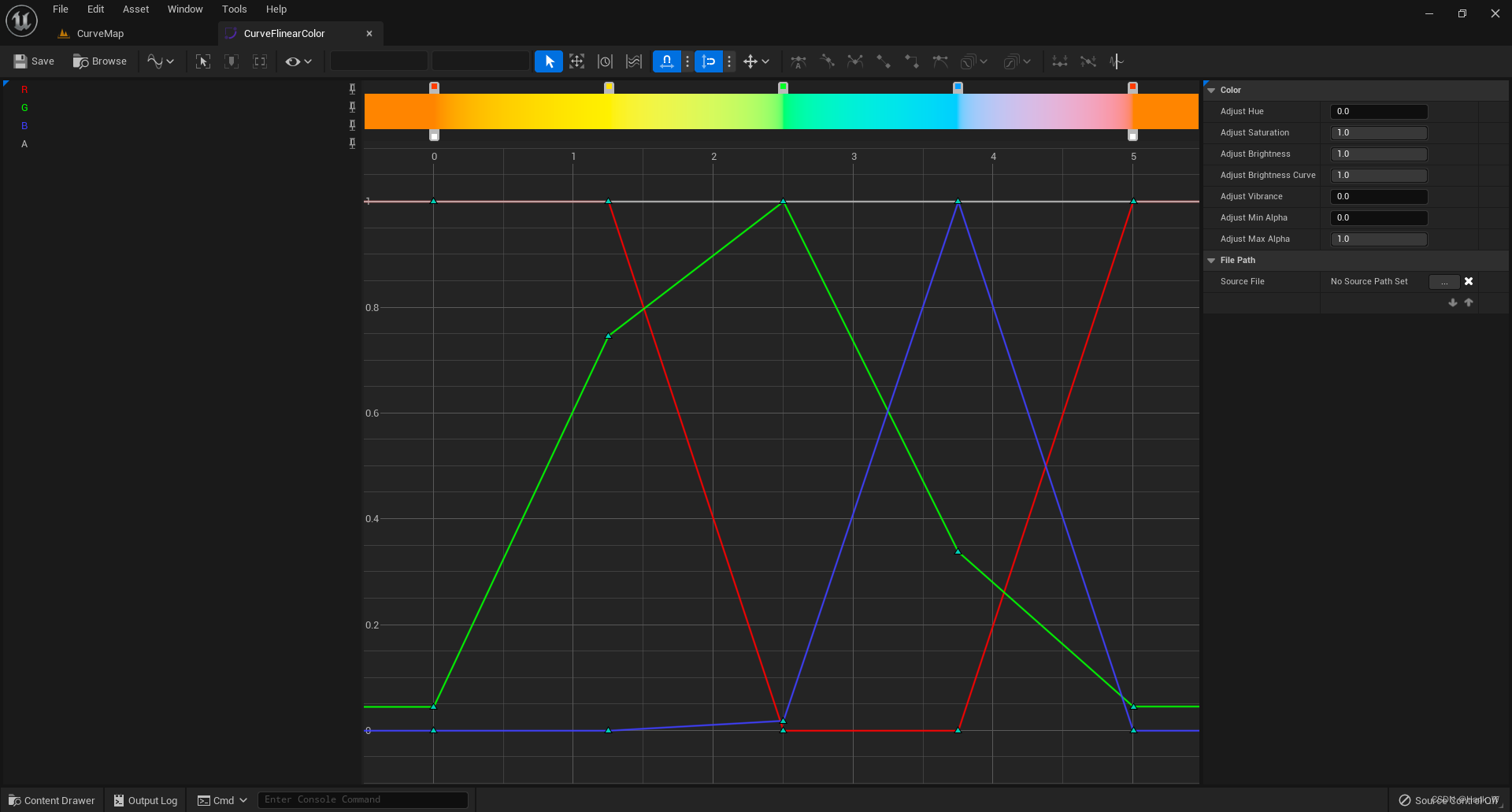Open the Tools menu
The height and width of the screenshot is (812, 1512).
coord(234,9)
